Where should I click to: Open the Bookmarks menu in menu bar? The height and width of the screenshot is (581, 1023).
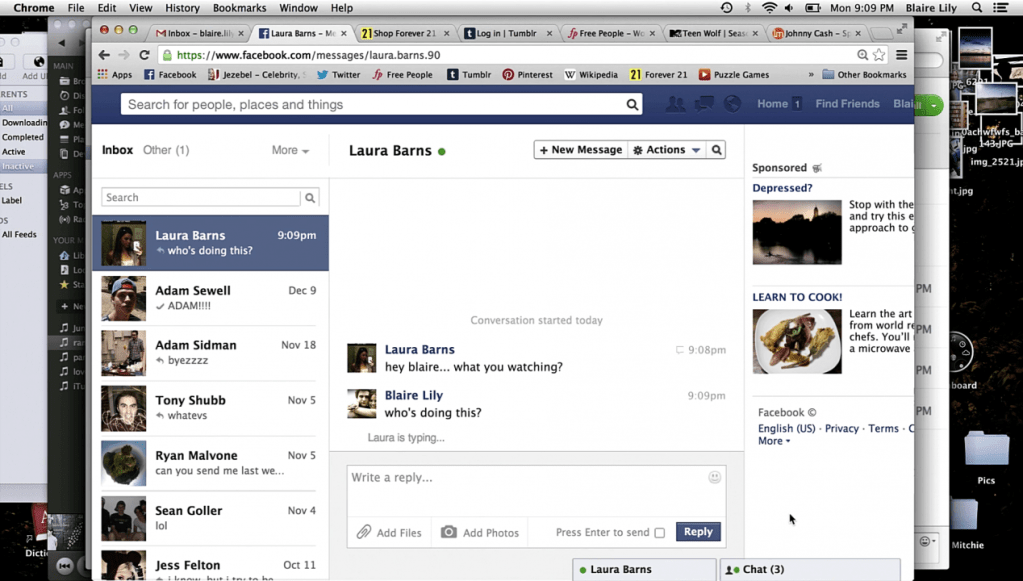click(x=239, y=8)
